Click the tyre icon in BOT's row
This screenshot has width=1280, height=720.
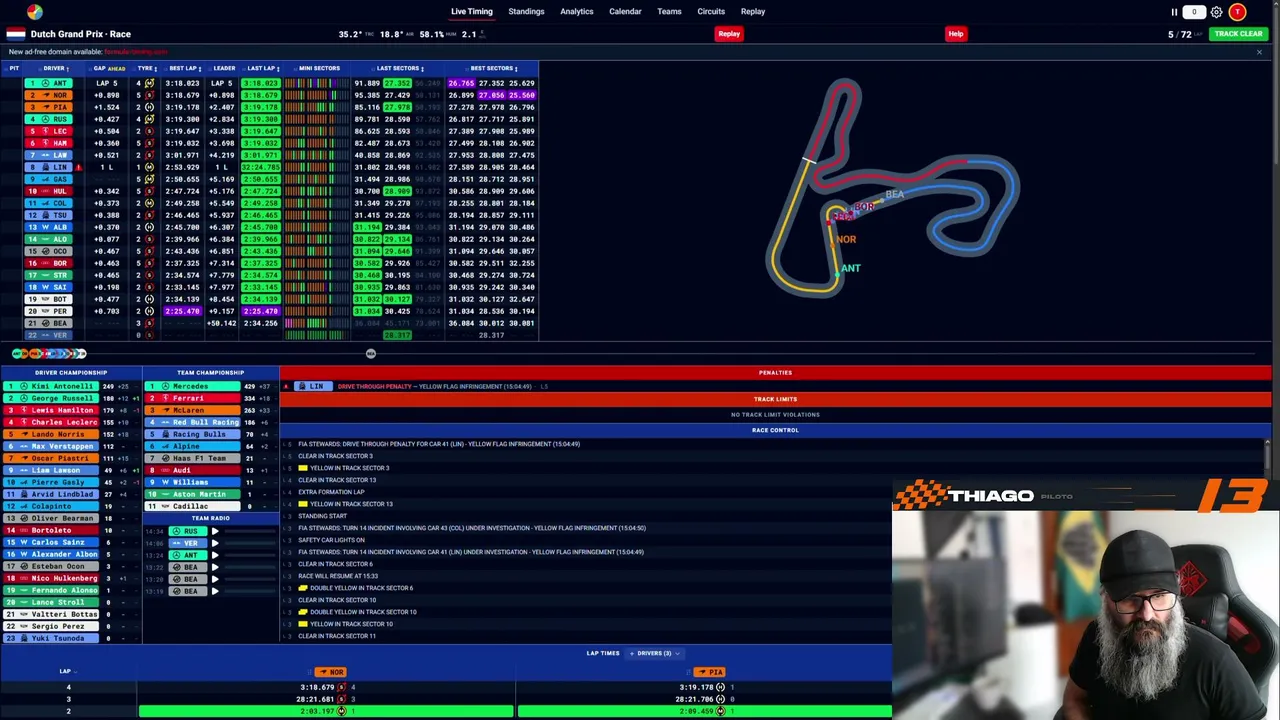tap(149, 299)
